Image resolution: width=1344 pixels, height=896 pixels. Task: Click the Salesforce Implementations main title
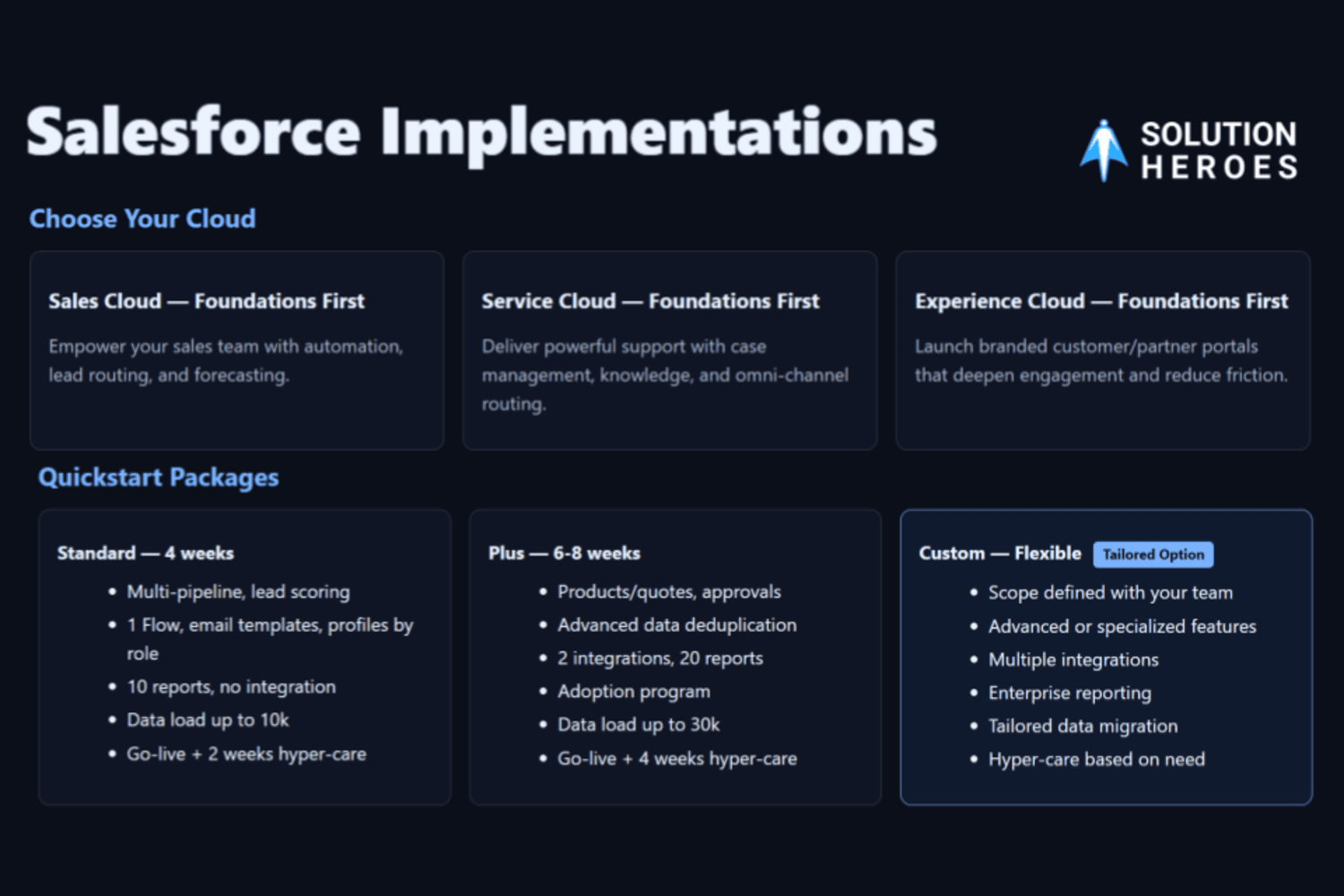481,133
